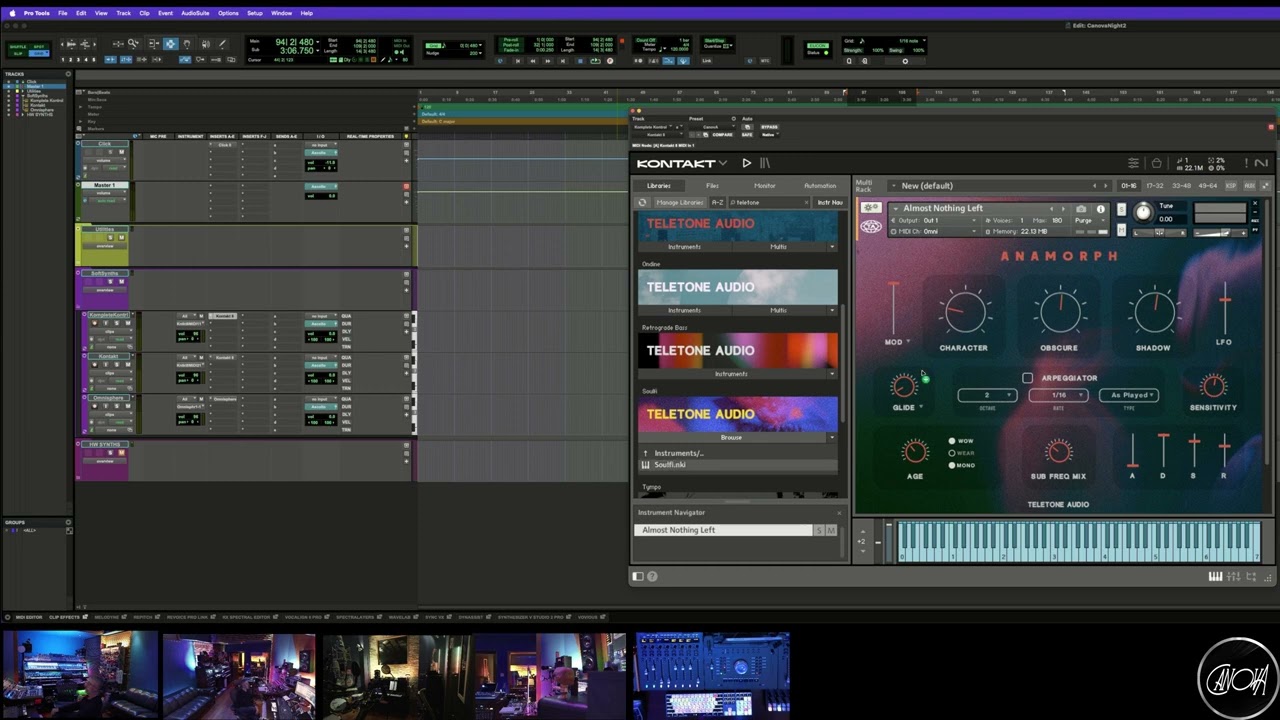Solo the Almost Nothing Left instrument header
Viewport: 1280px width, 720px height.
[1121, 208]
